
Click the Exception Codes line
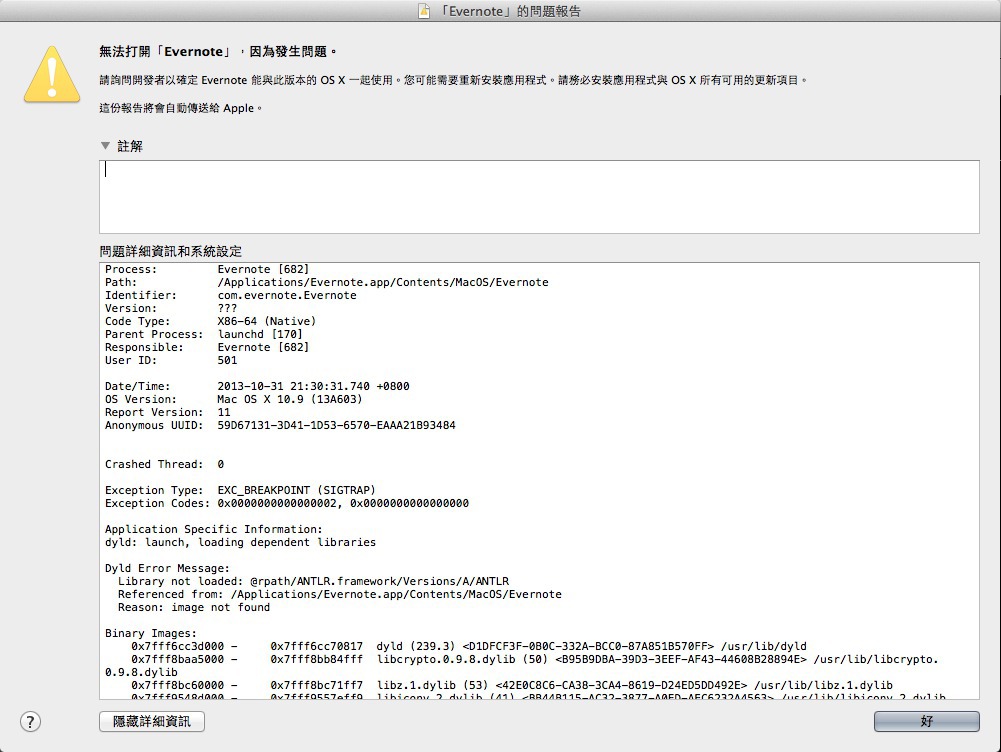287,503
